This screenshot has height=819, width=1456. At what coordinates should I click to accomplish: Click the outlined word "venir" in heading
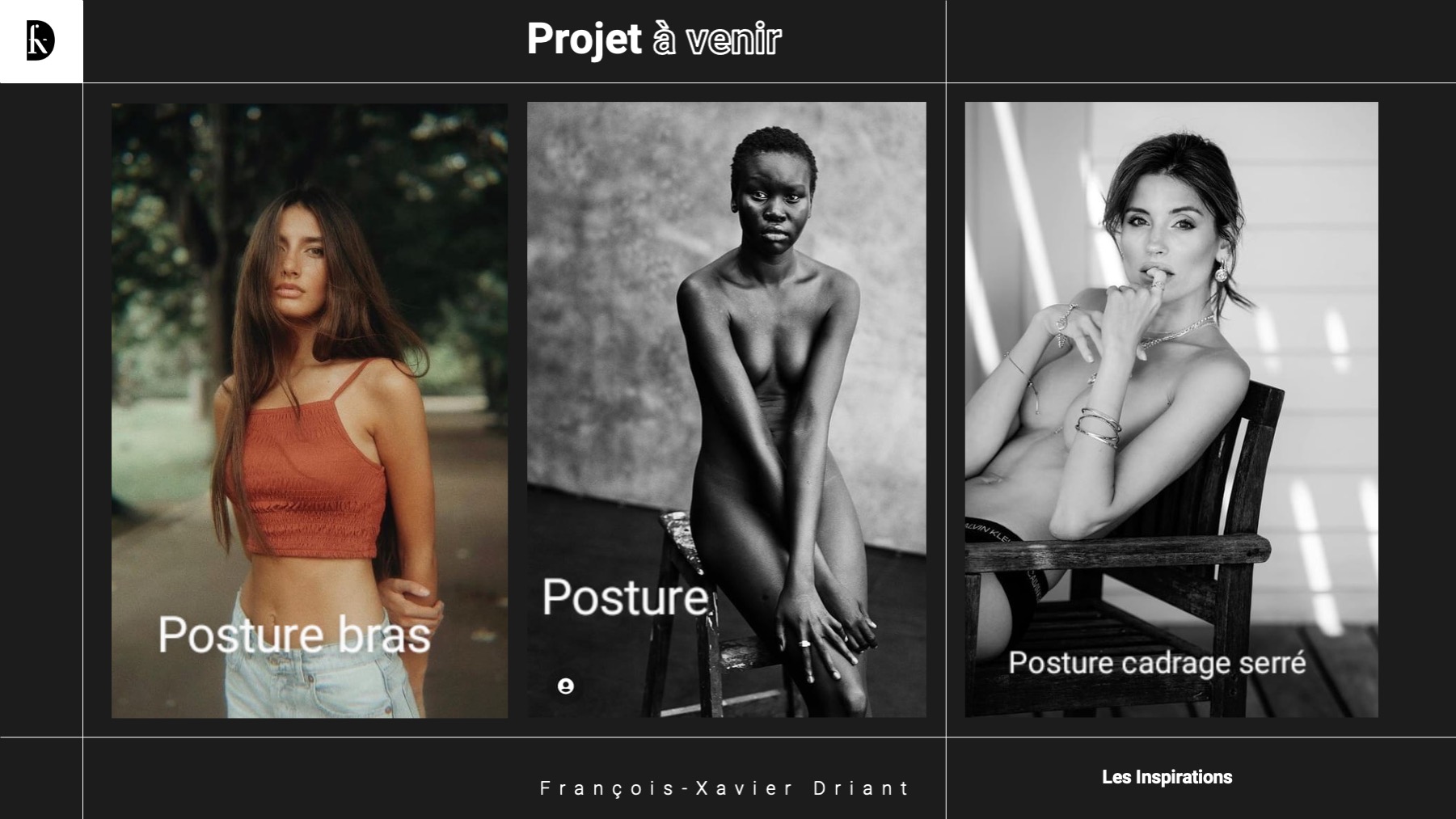click(734, 40)
